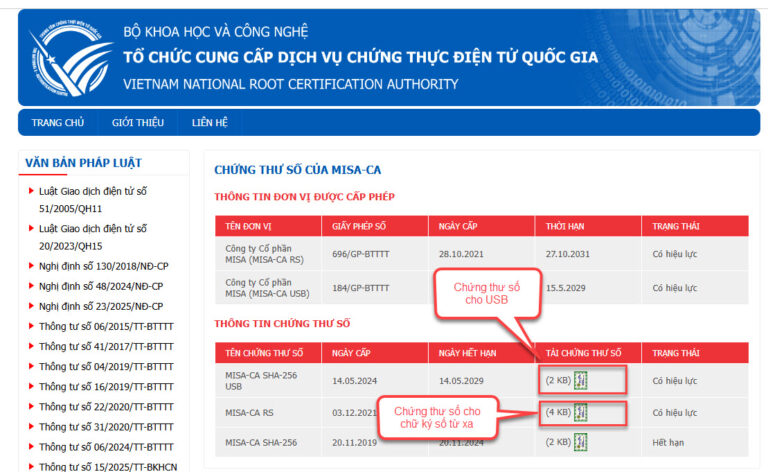Open Thông tư số 16/2019/TT-BTTTT link

106,386
